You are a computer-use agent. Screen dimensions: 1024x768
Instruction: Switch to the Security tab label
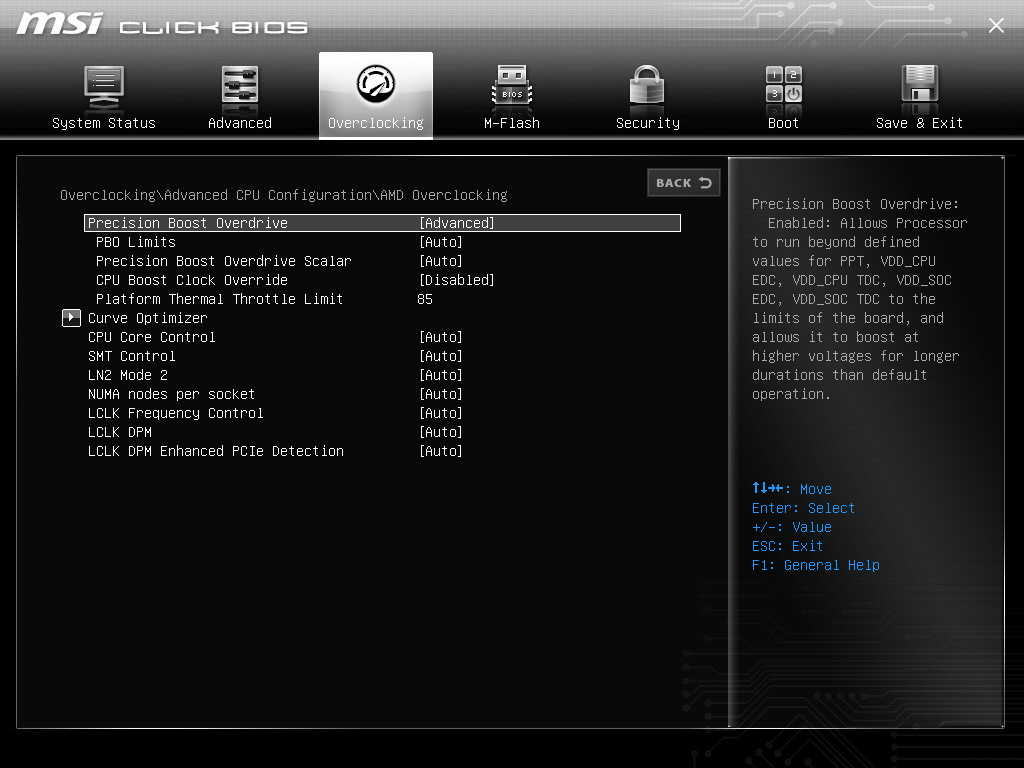pos(648,123)
